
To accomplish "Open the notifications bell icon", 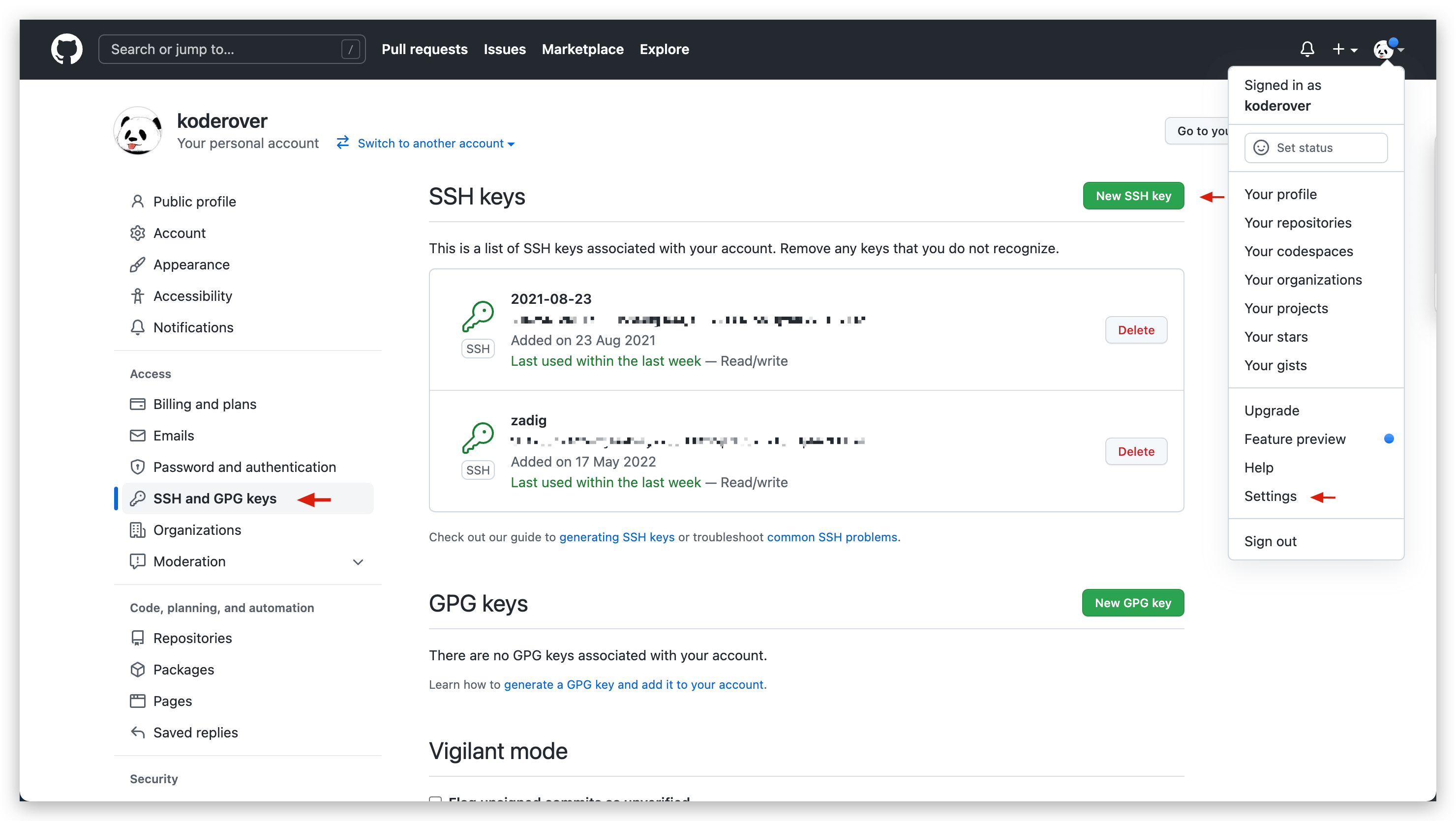I will (1307, 49).
